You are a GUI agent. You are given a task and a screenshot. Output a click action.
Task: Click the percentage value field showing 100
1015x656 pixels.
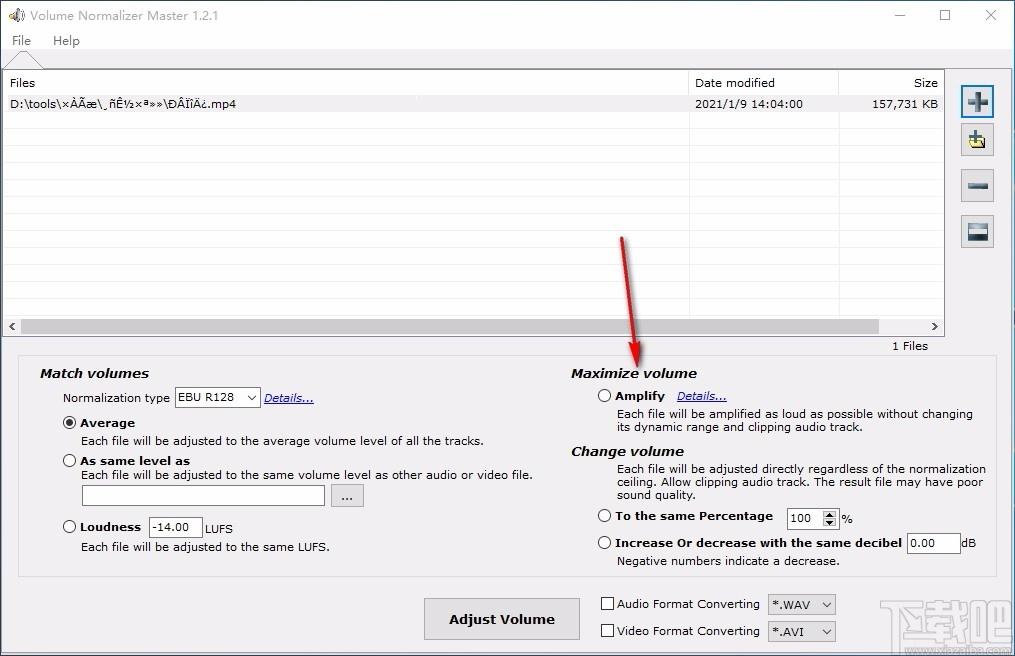805,518
